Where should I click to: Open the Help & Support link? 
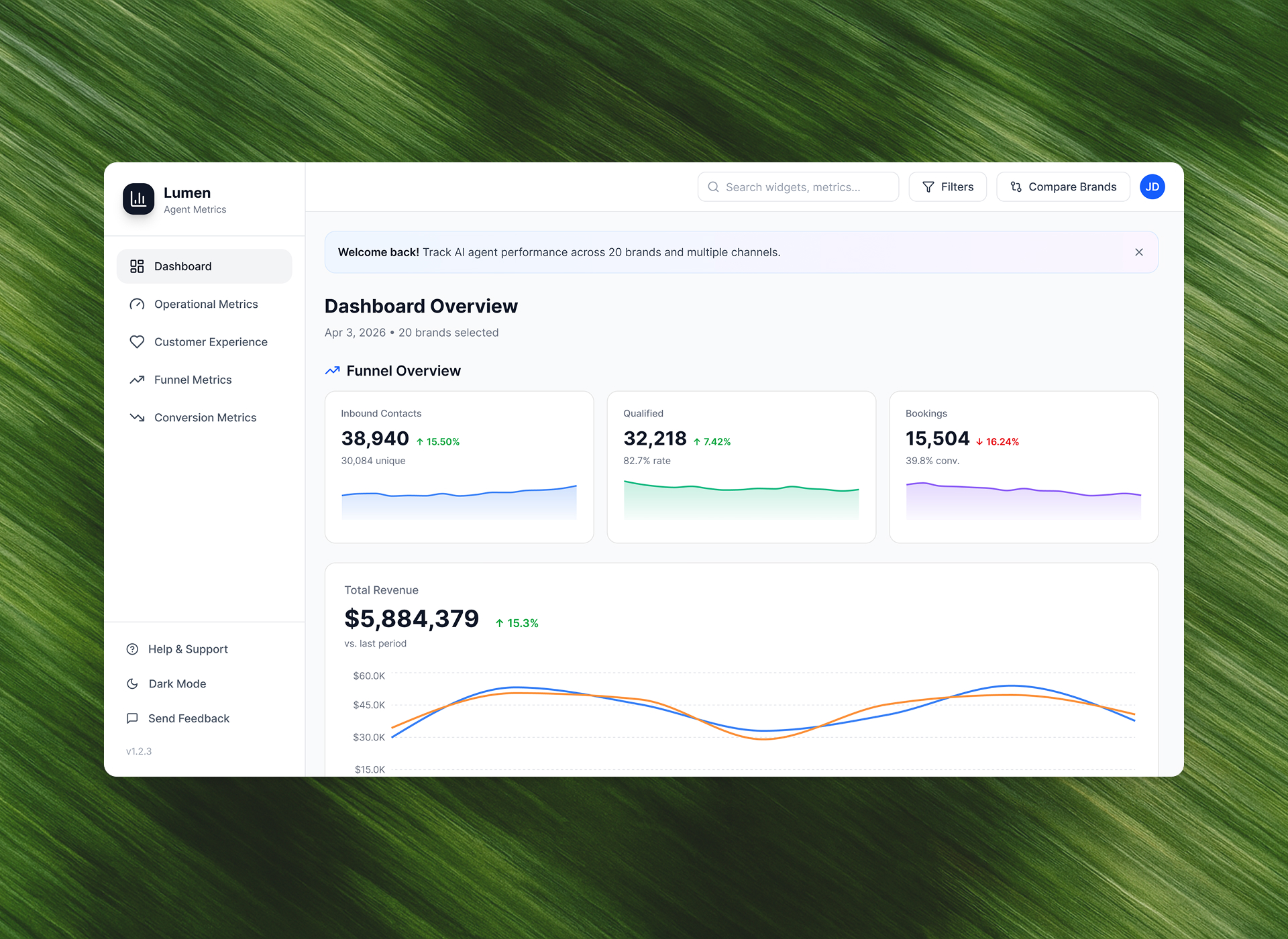pyautogui.click(x=188, y=649)
